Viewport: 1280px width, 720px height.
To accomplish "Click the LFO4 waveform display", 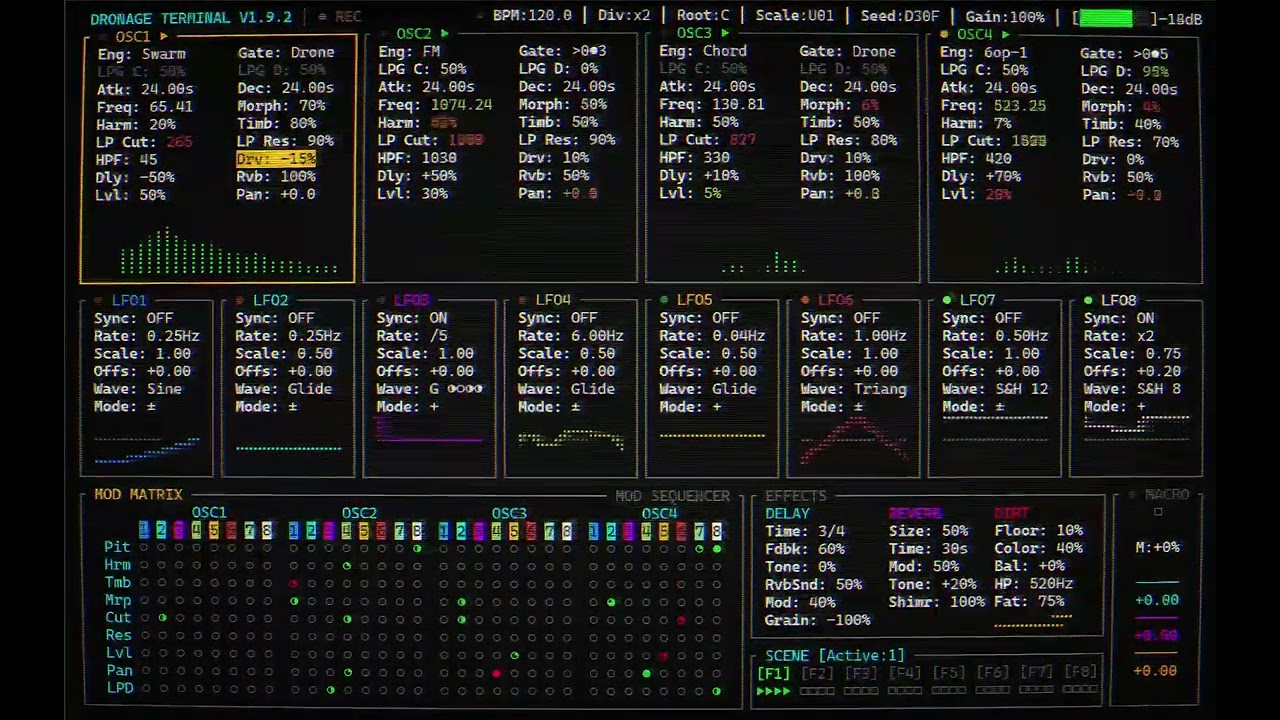I will coord(571,439).
